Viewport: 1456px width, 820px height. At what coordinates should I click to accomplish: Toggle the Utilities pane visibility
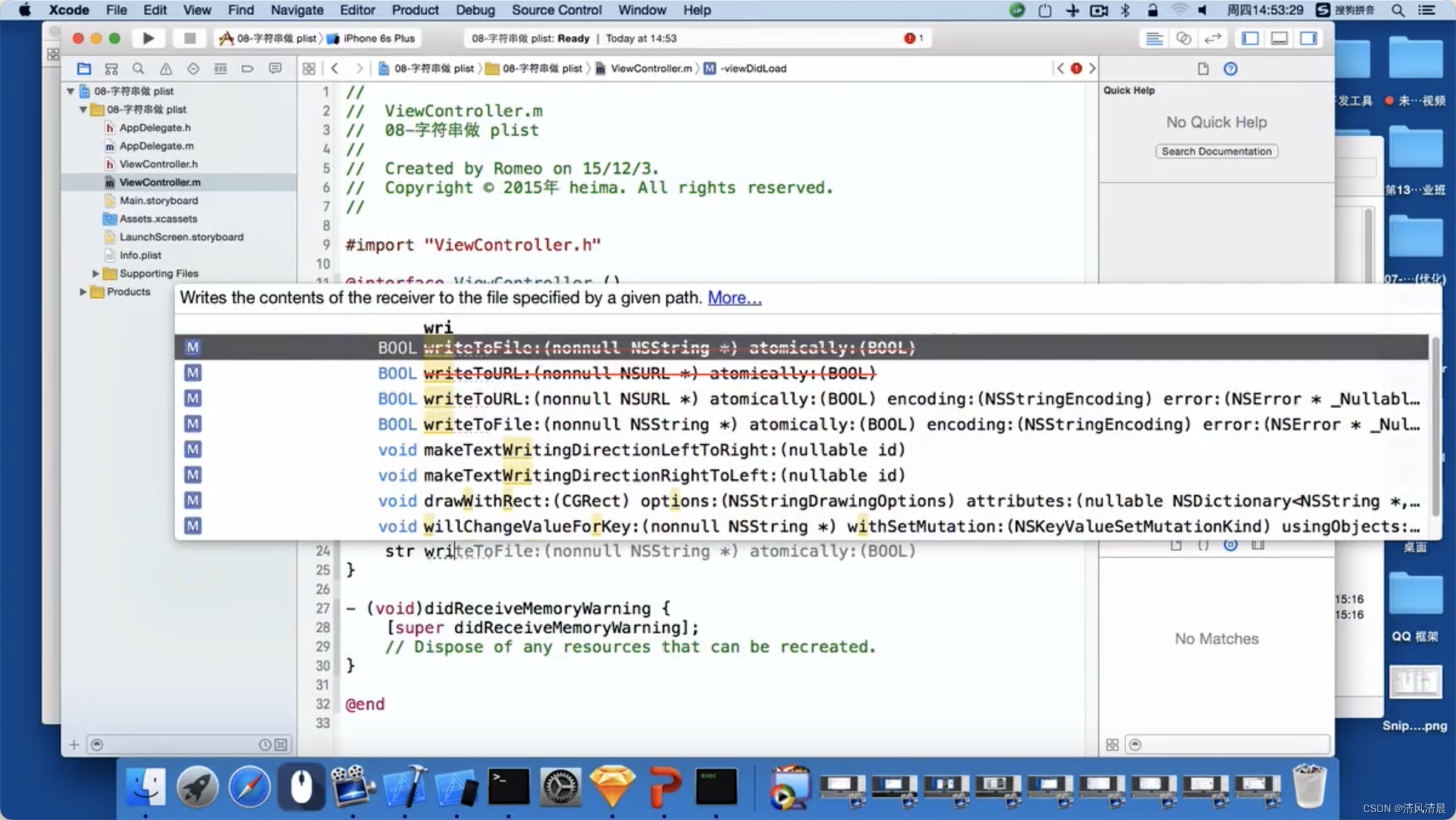pyautogui.click(x=1309, y=38)
